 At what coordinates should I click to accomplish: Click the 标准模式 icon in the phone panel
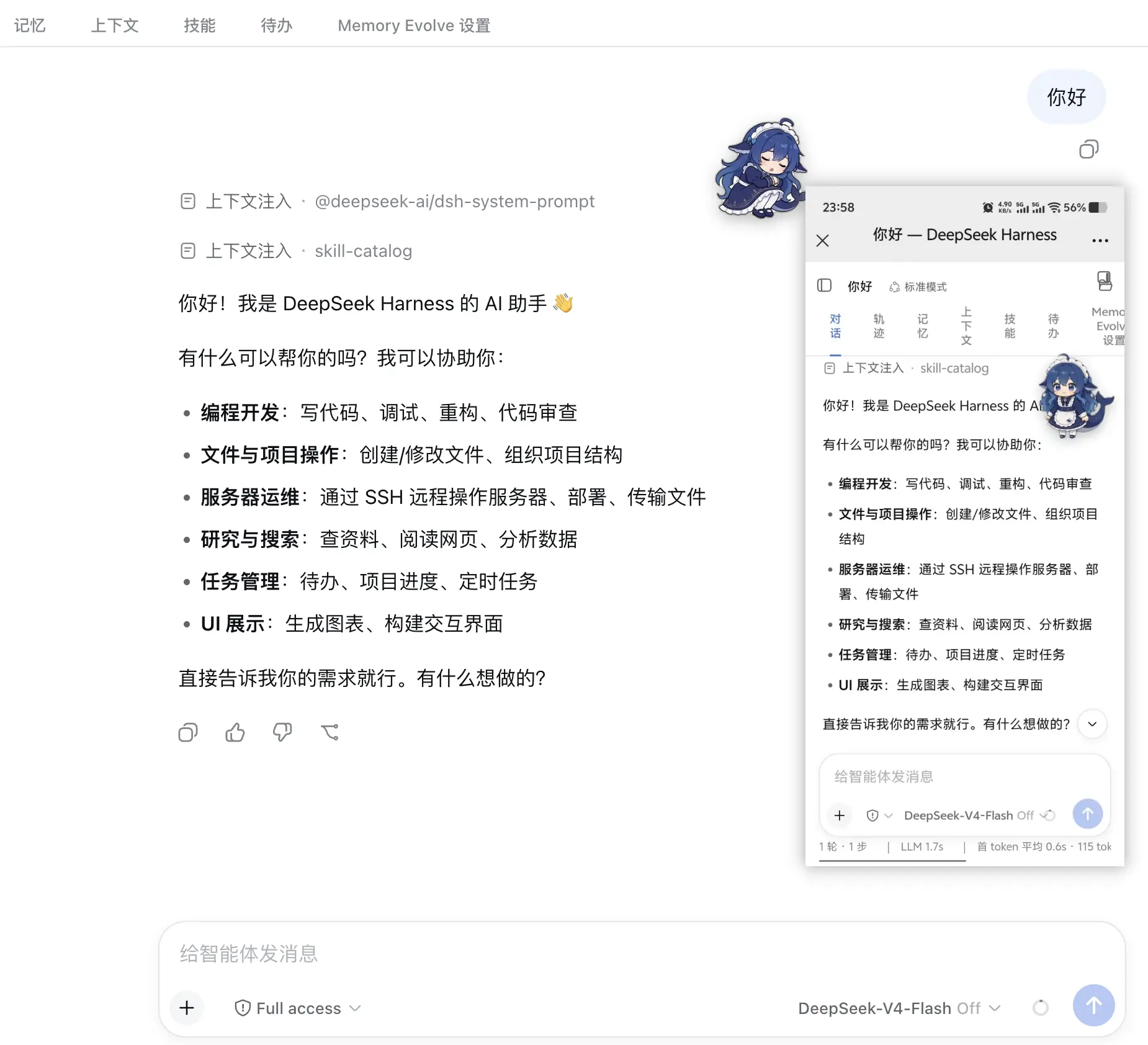click(894, 287)
